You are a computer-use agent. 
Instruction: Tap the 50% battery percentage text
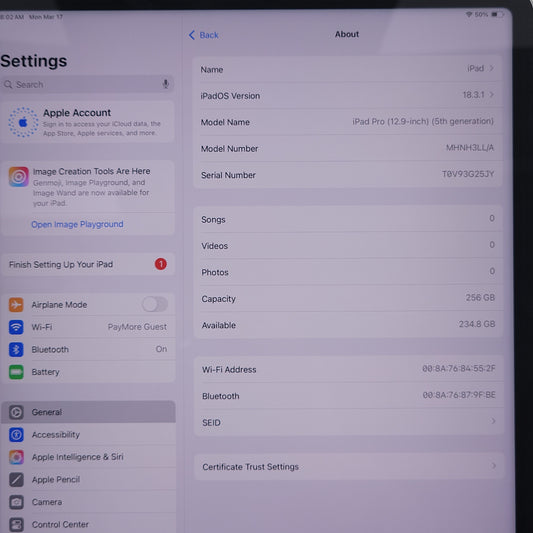coord(481,14)
